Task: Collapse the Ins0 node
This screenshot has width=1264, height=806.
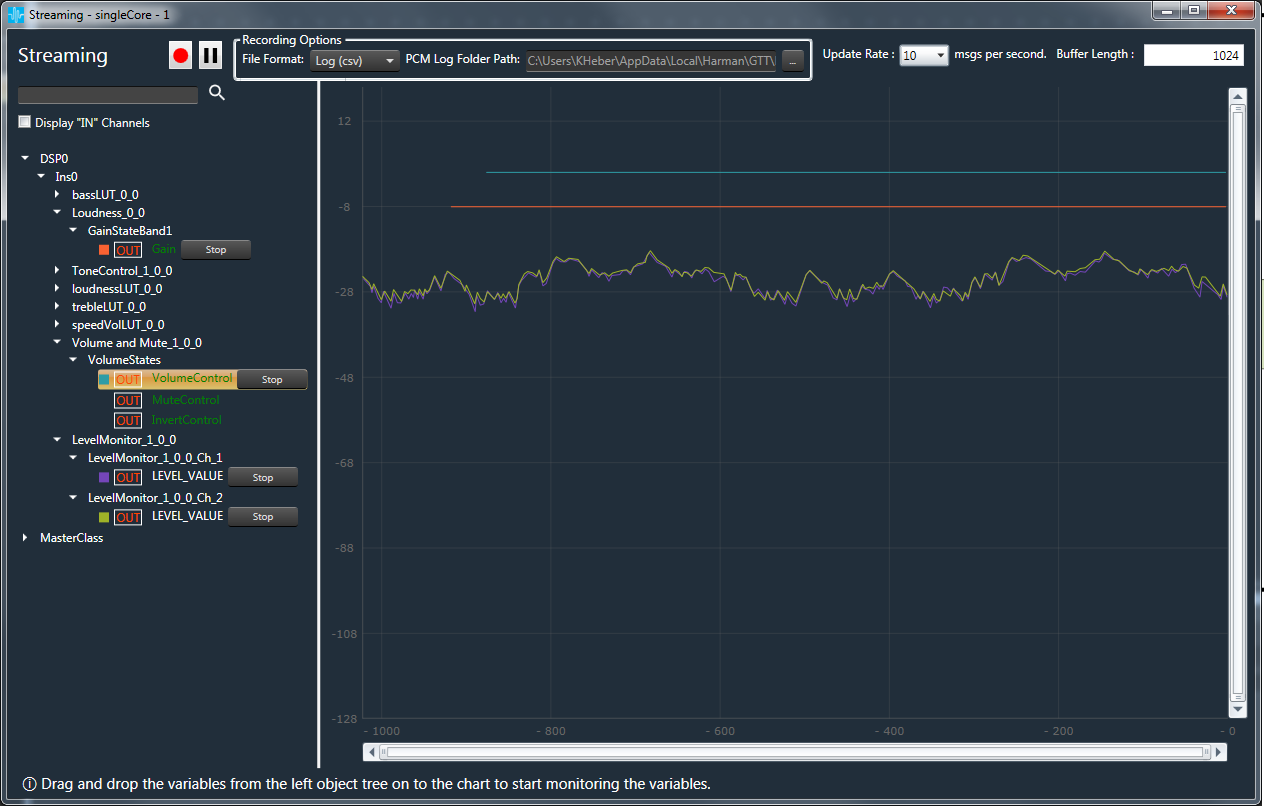Action: pyautogui.click(x=41, y=176)
